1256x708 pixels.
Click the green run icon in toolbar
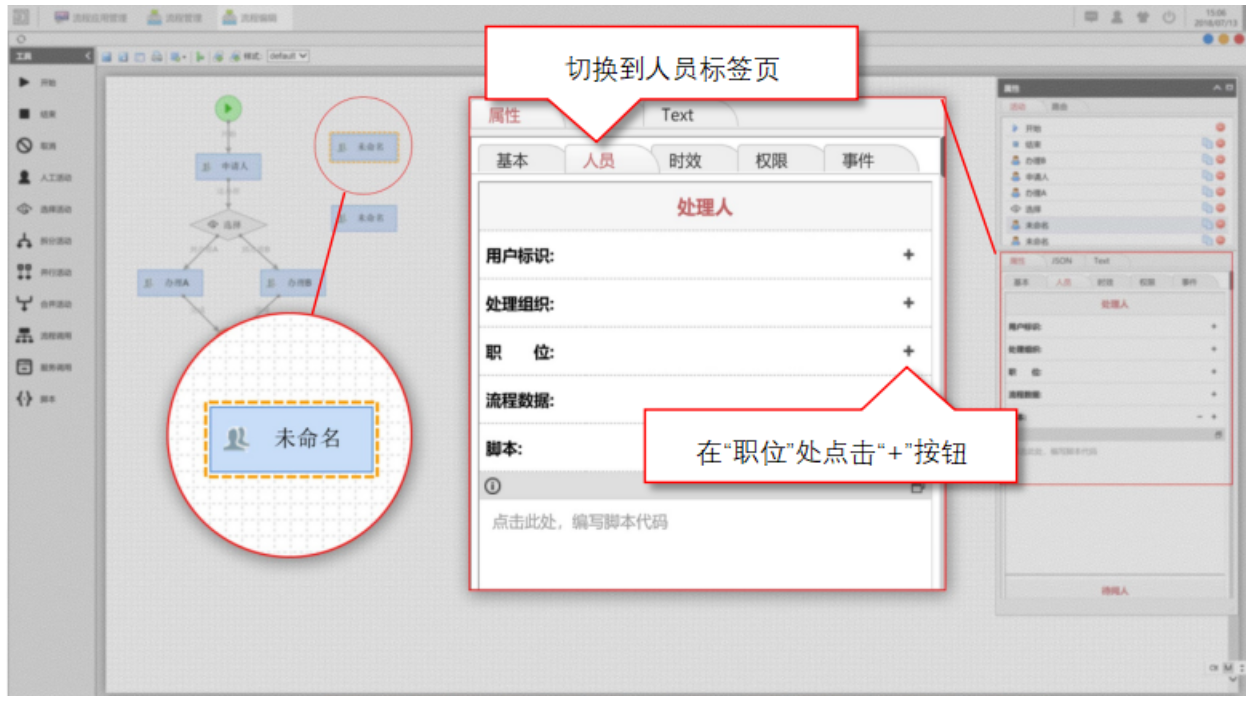tap(199, 57)
